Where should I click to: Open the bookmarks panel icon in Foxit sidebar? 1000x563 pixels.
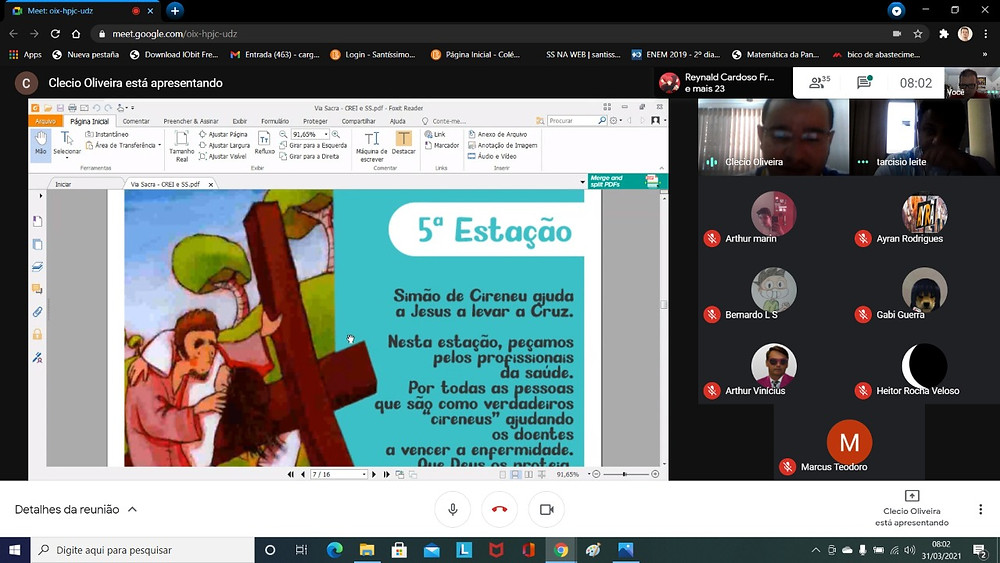37,221
